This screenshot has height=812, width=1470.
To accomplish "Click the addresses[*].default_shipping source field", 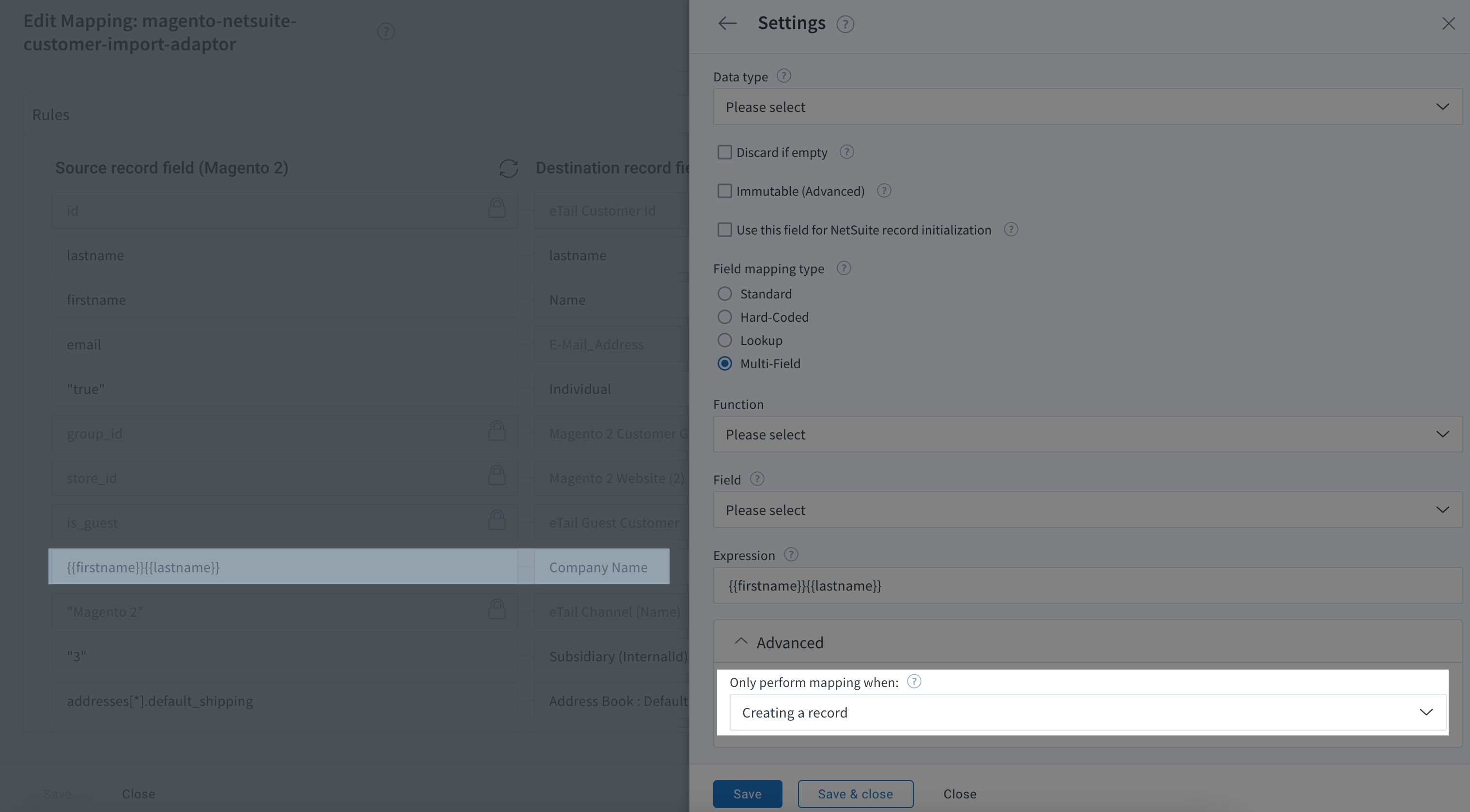I will point(284,701).
